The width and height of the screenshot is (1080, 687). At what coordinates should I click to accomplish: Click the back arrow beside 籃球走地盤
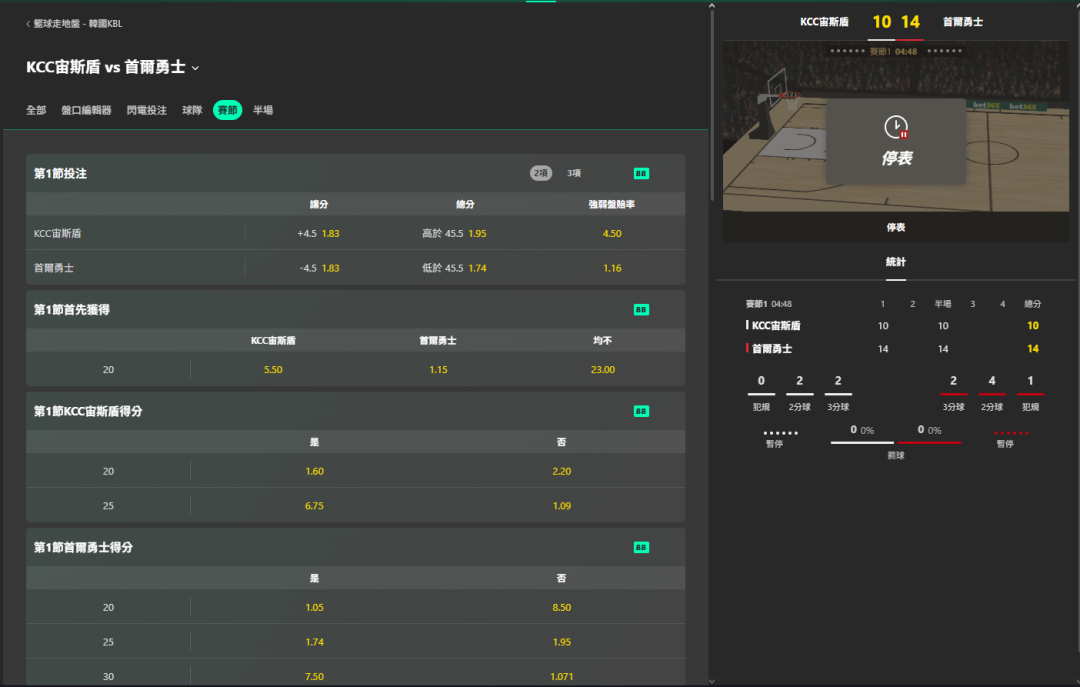(28, 24)
